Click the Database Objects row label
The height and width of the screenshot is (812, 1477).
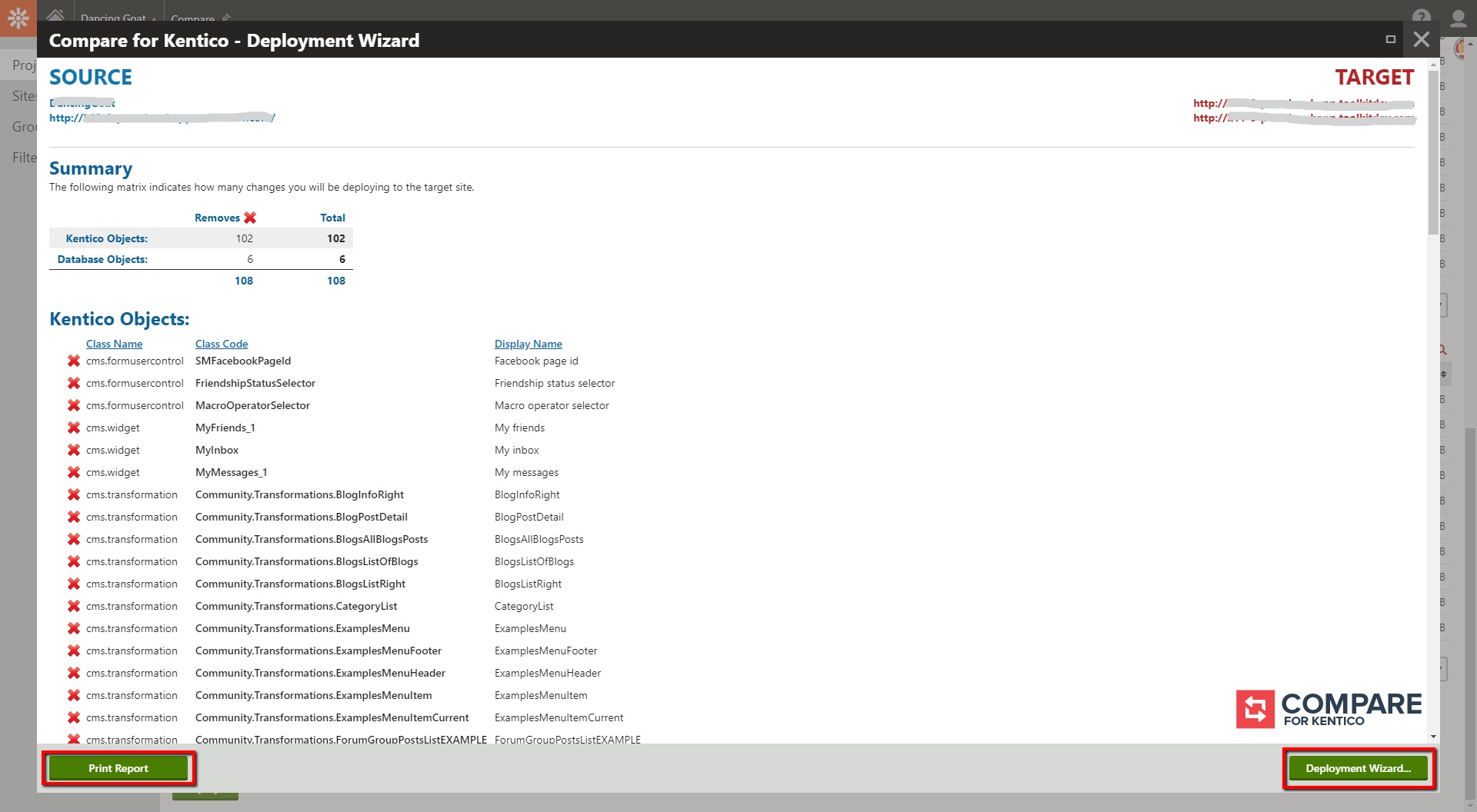coord(102,259)
